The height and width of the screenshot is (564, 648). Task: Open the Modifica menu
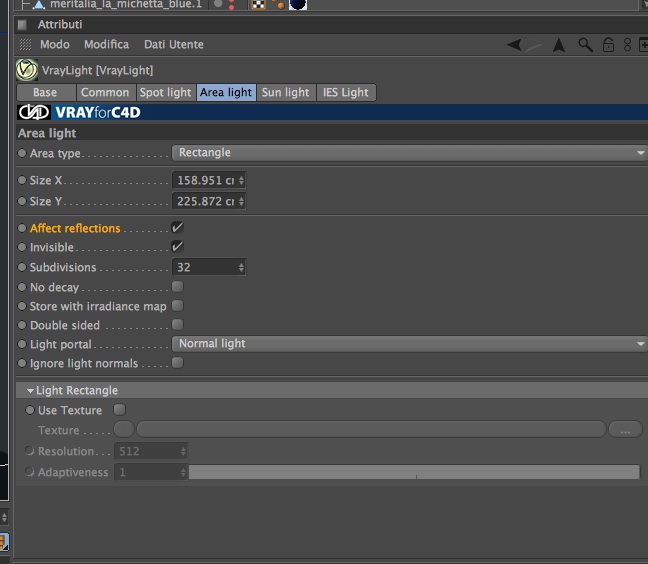click(x=106, y=44)
